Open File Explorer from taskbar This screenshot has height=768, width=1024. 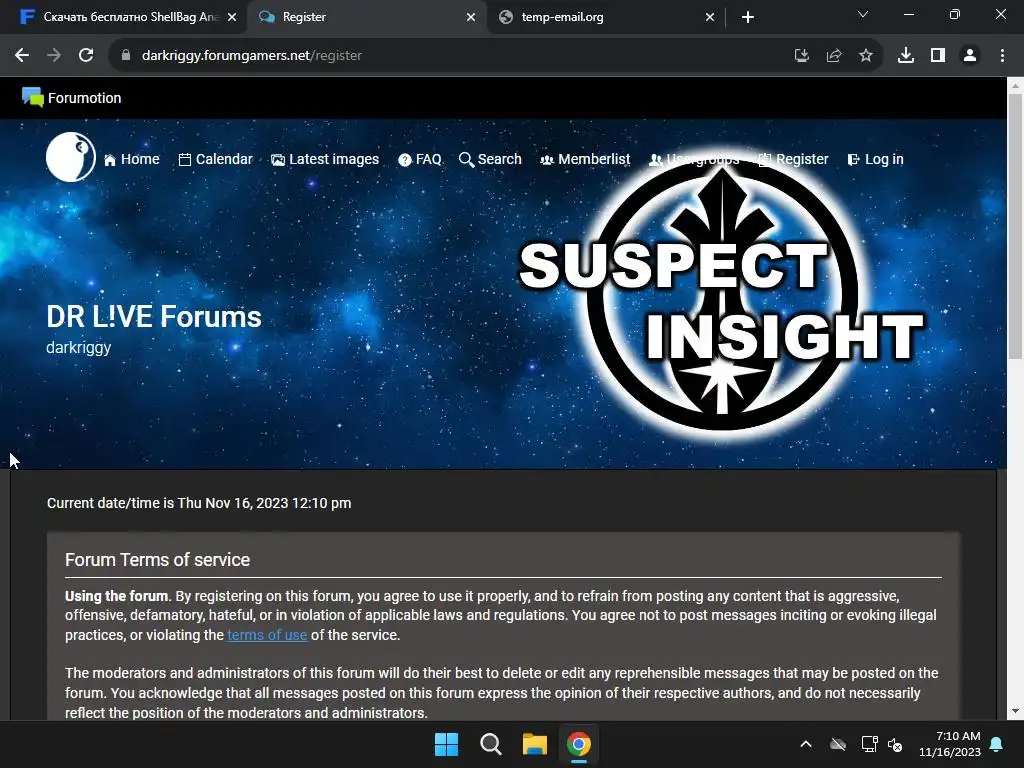coord(534,744)
